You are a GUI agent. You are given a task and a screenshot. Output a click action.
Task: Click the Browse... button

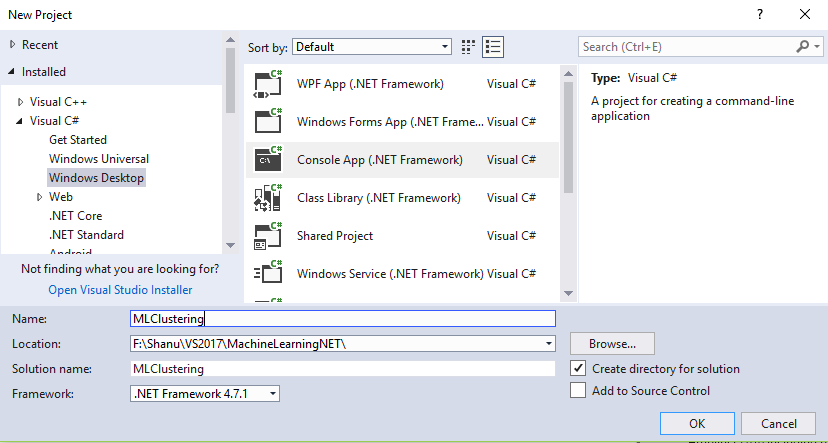(613, 344)
